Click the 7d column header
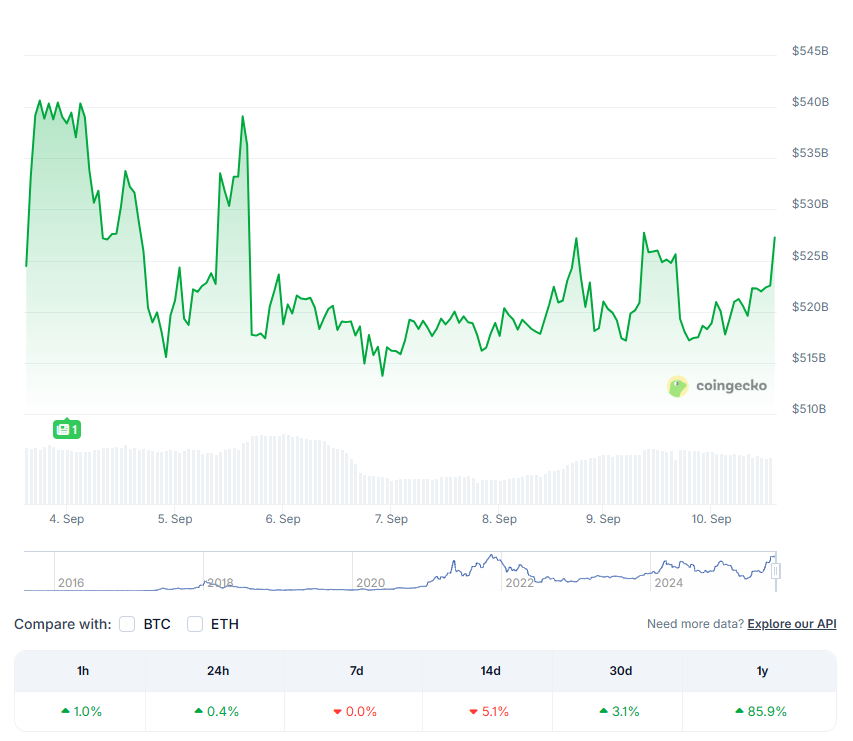853x741 pixels. pyautogui.click(x=356, y=671)
